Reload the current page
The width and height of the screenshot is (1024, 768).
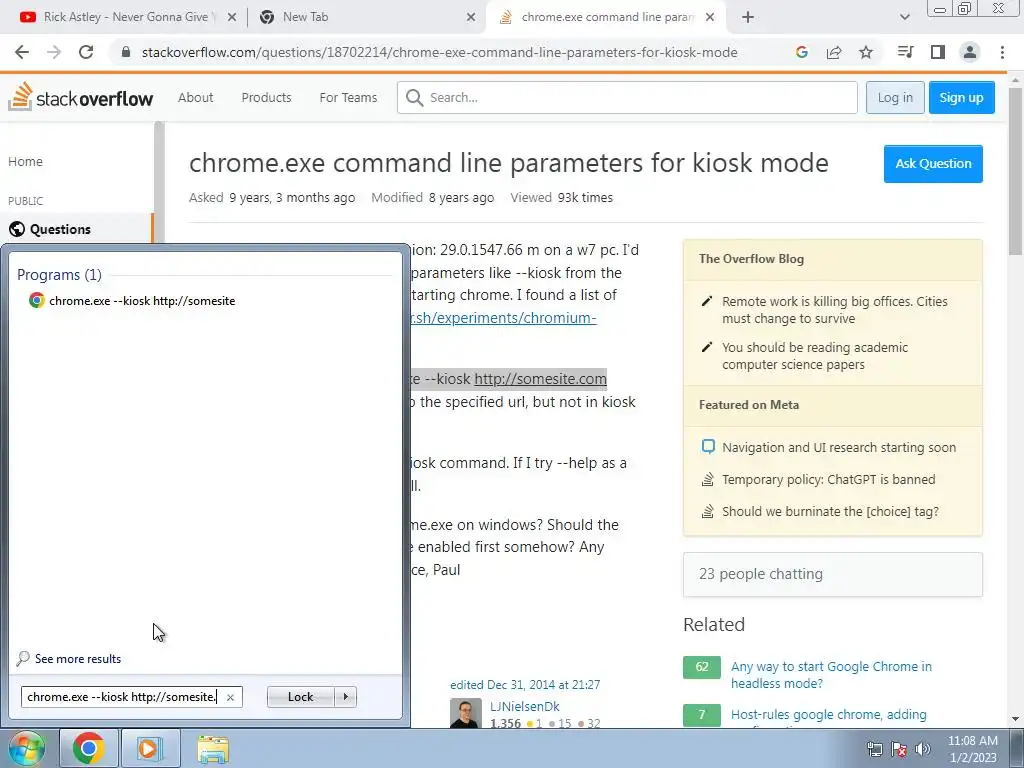tap(86, 52)
